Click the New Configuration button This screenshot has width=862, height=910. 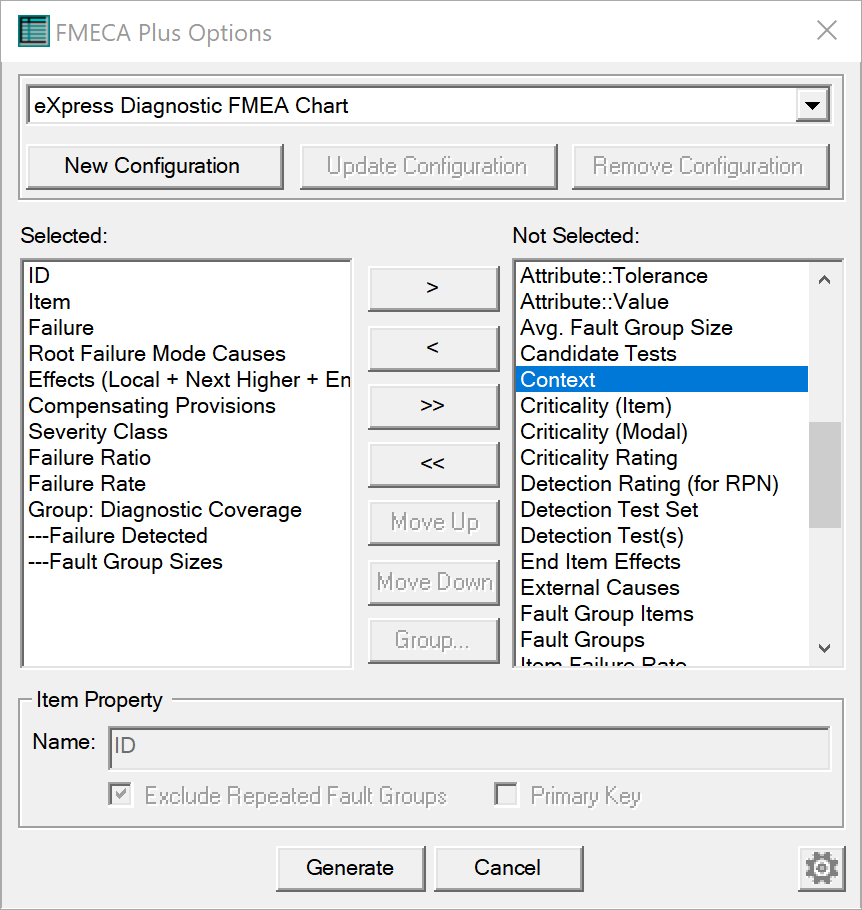click(x=154, y=167)
